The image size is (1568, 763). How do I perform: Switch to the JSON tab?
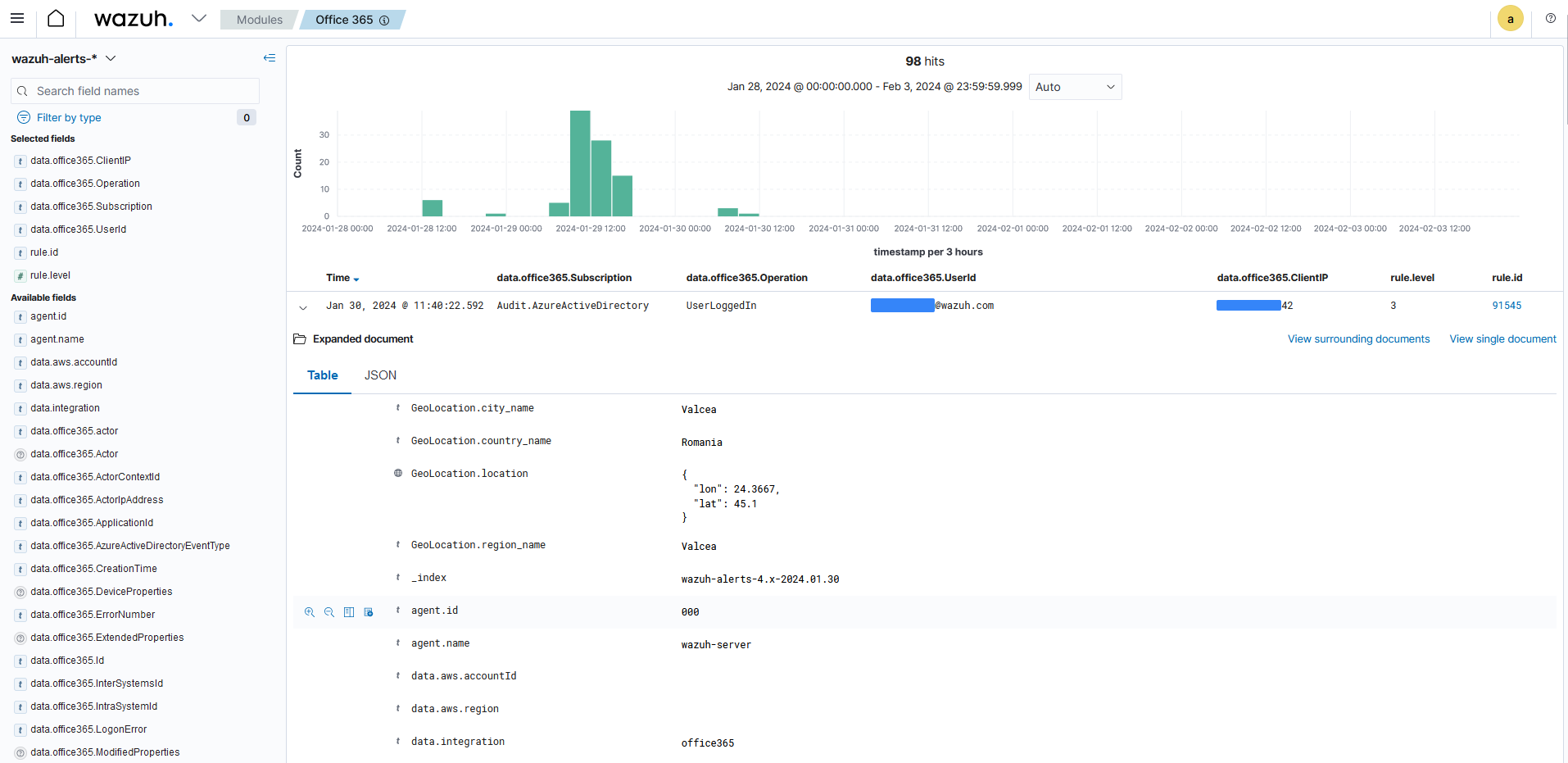tap(380, 375)
